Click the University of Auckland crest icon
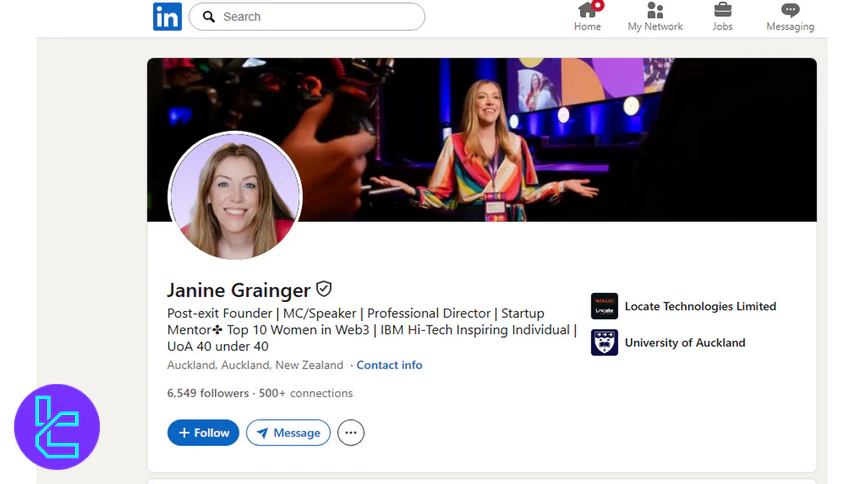 tap(604, 342)
